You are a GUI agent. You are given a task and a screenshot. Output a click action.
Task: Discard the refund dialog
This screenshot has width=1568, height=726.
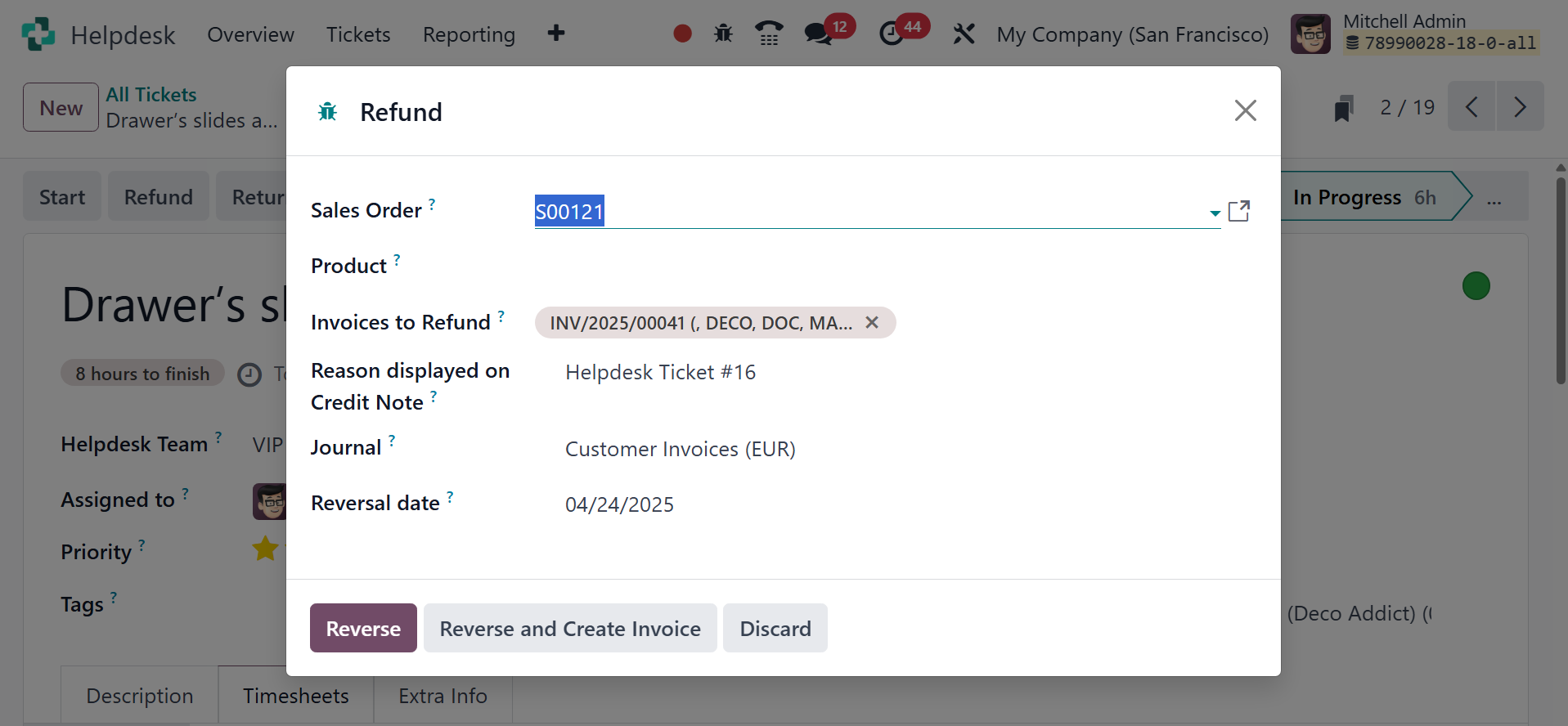(775, 628)
